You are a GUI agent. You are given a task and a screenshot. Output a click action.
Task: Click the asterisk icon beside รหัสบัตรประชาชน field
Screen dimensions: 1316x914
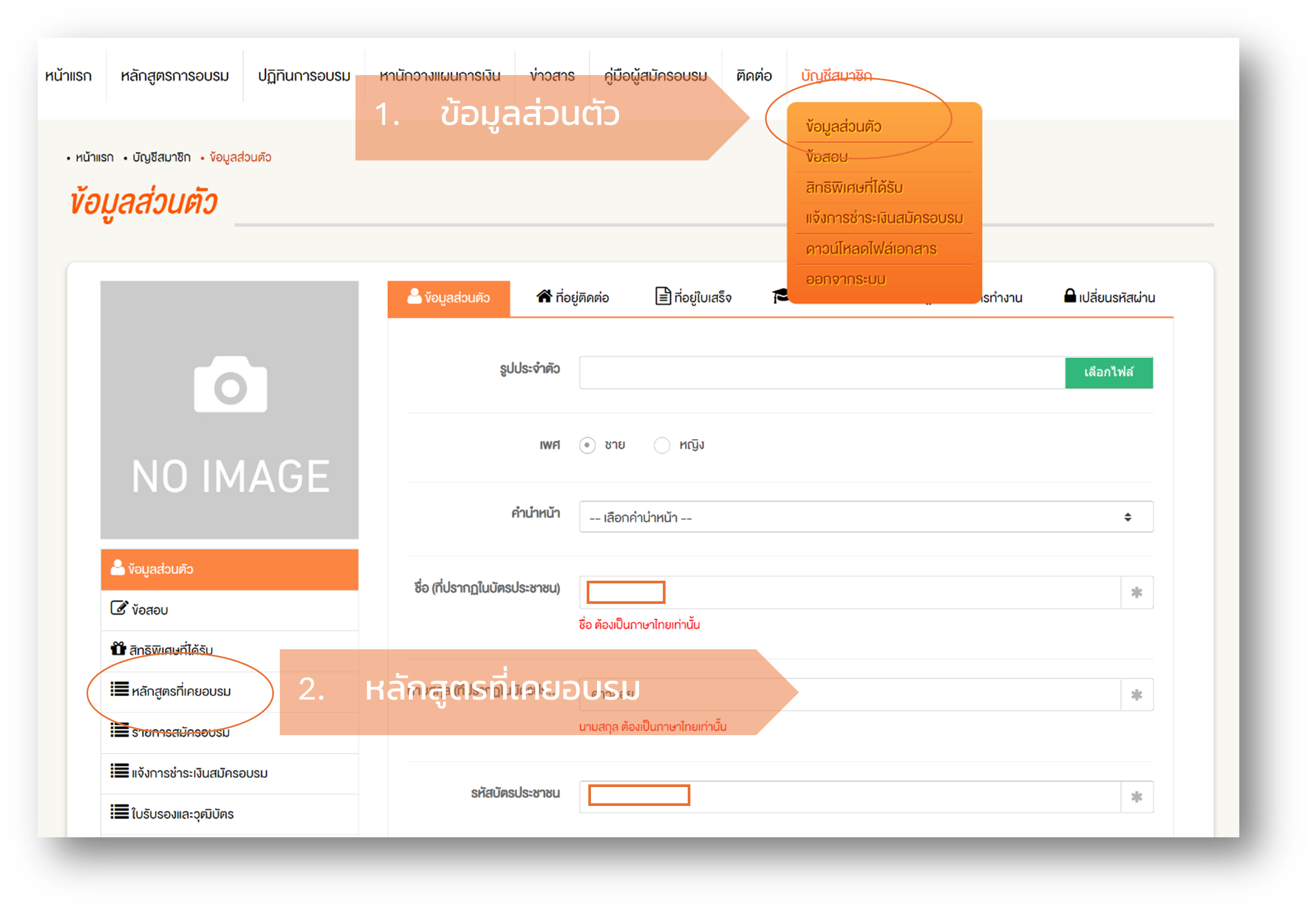[1137, 797]
